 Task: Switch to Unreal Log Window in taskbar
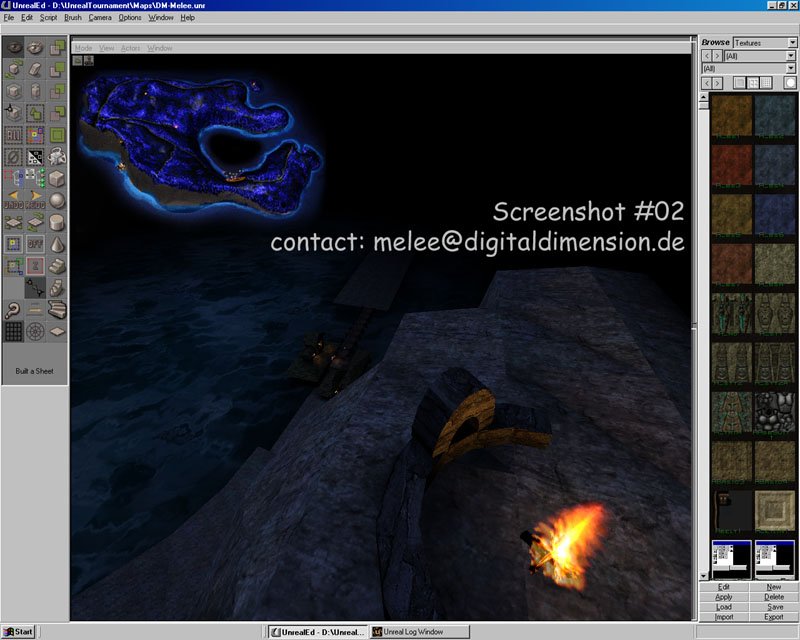click(x=419, y=632)
